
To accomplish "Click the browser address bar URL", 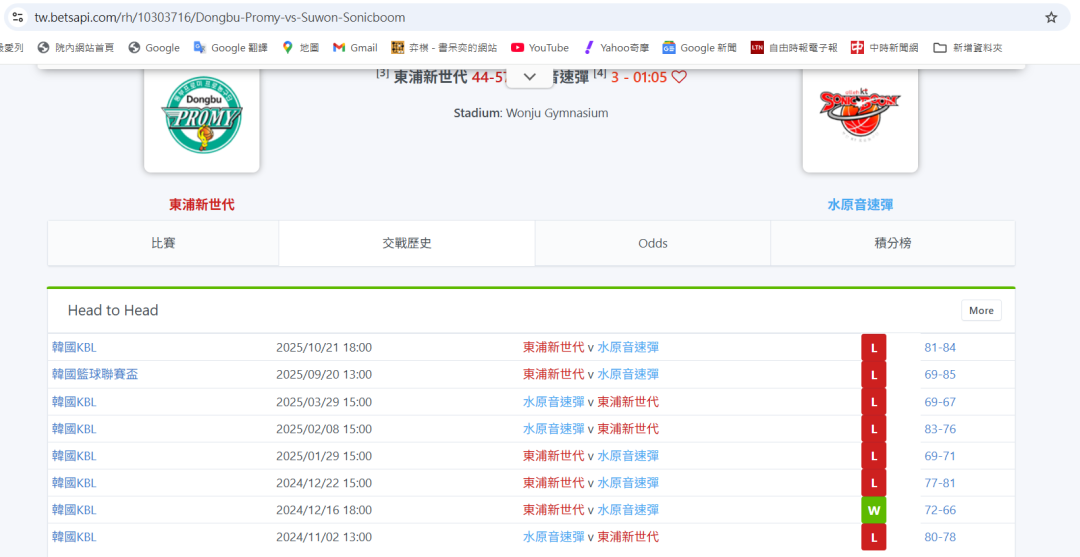I will [x=220, y=17].
